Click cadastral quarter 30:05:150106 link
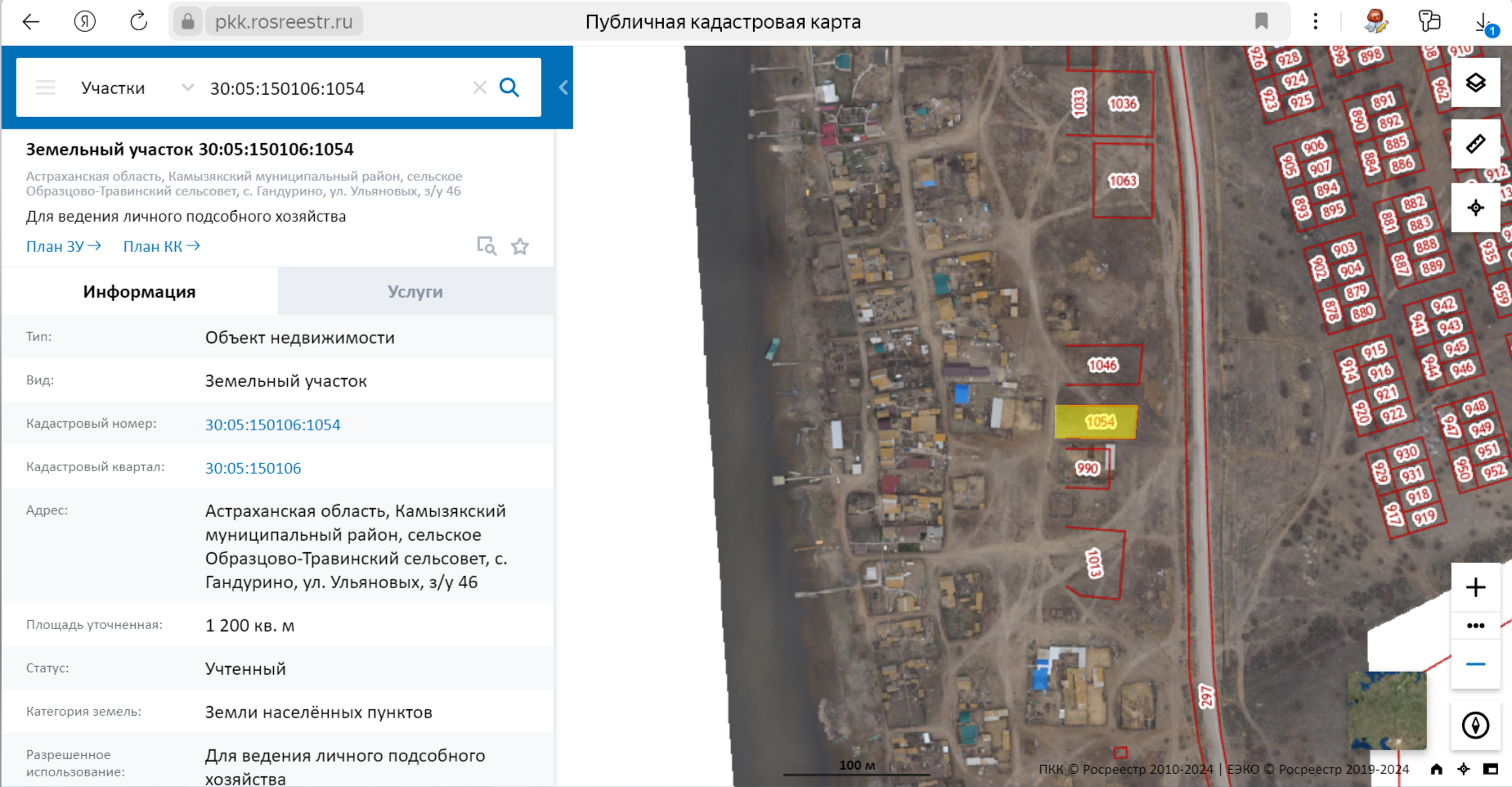This screenshot has height=787, width=1512. 253,468
